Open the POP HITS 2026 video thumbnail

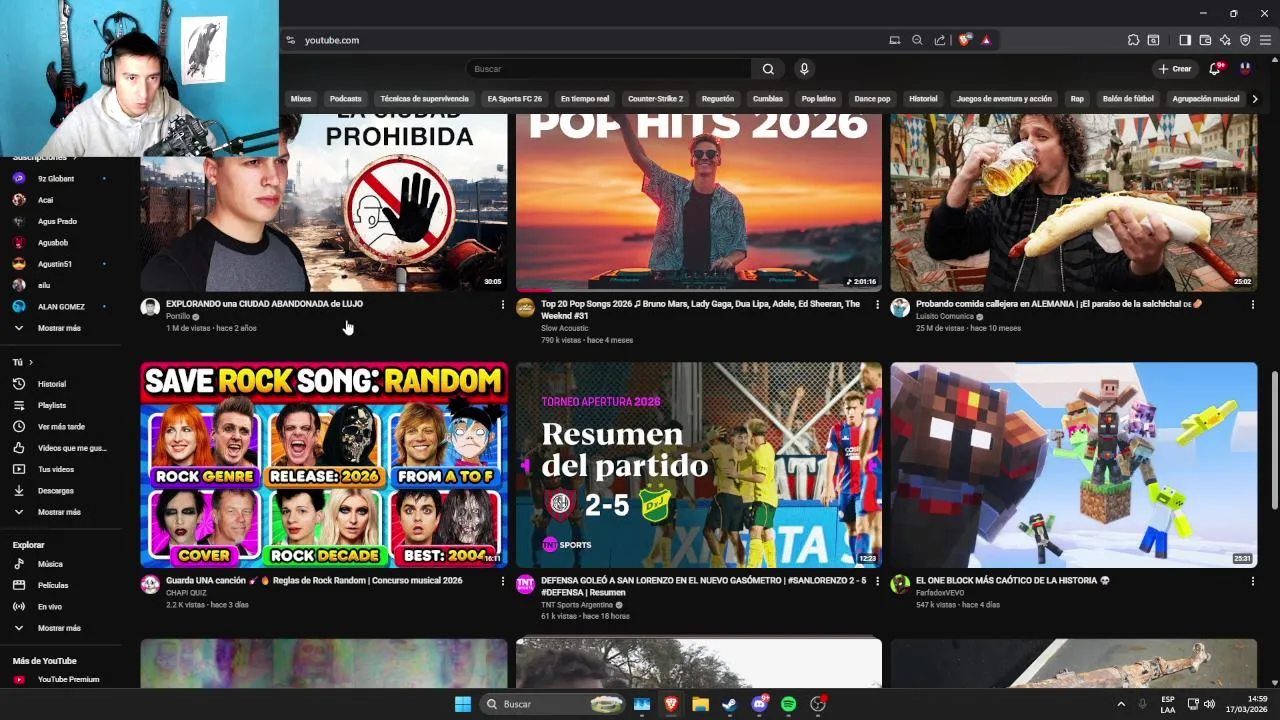[699, 202]
